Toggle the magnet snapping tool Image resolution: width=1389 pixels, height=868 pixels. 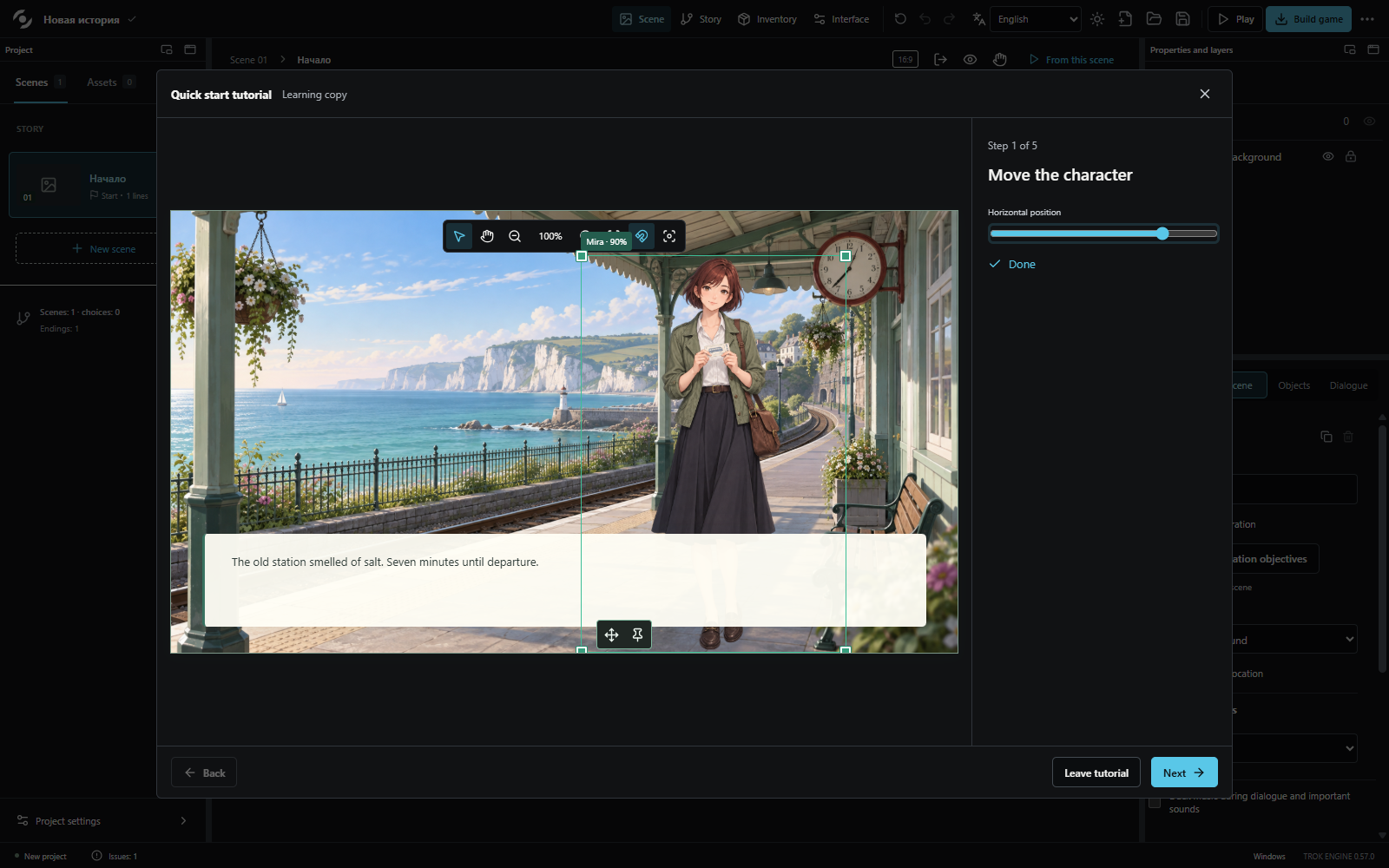click(642, 236)
